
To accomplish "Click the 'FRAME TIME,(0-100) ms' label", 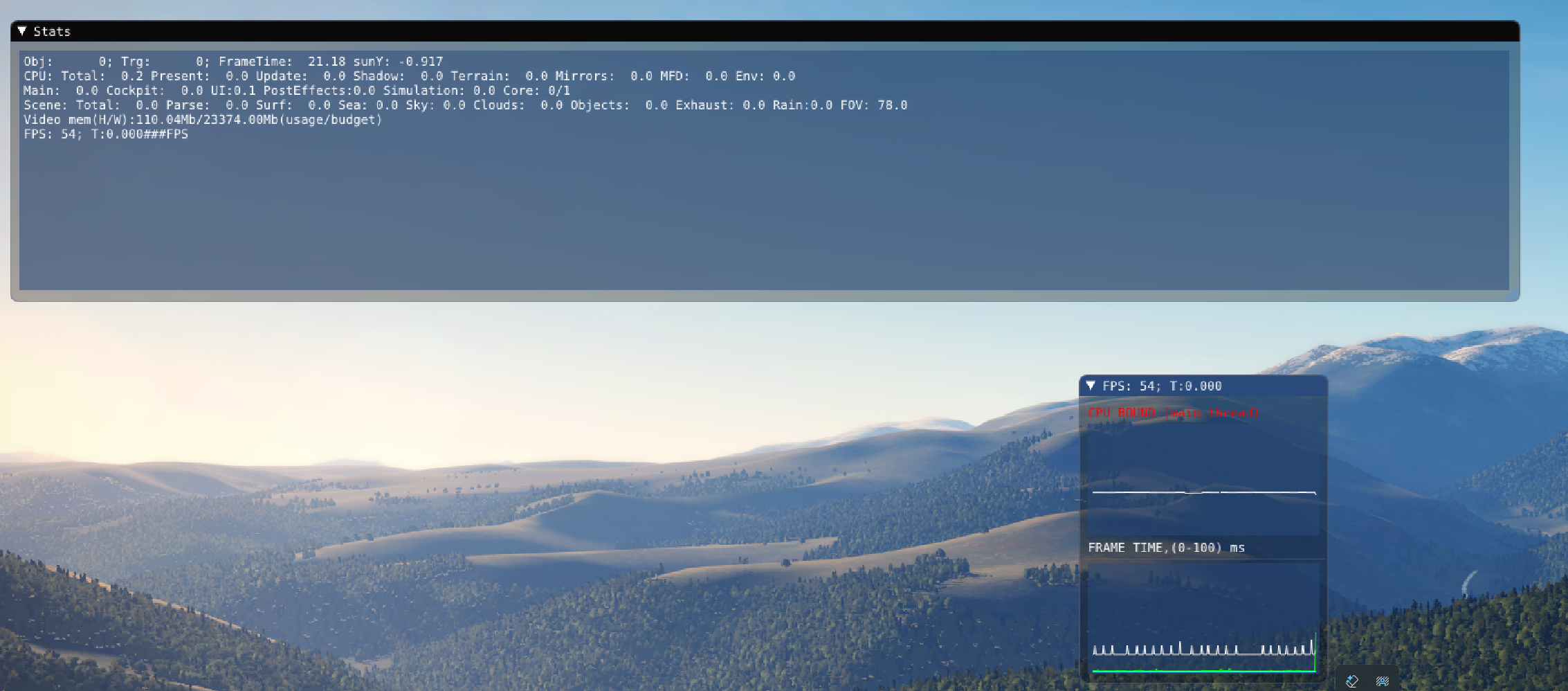I will pos(1166,548).
